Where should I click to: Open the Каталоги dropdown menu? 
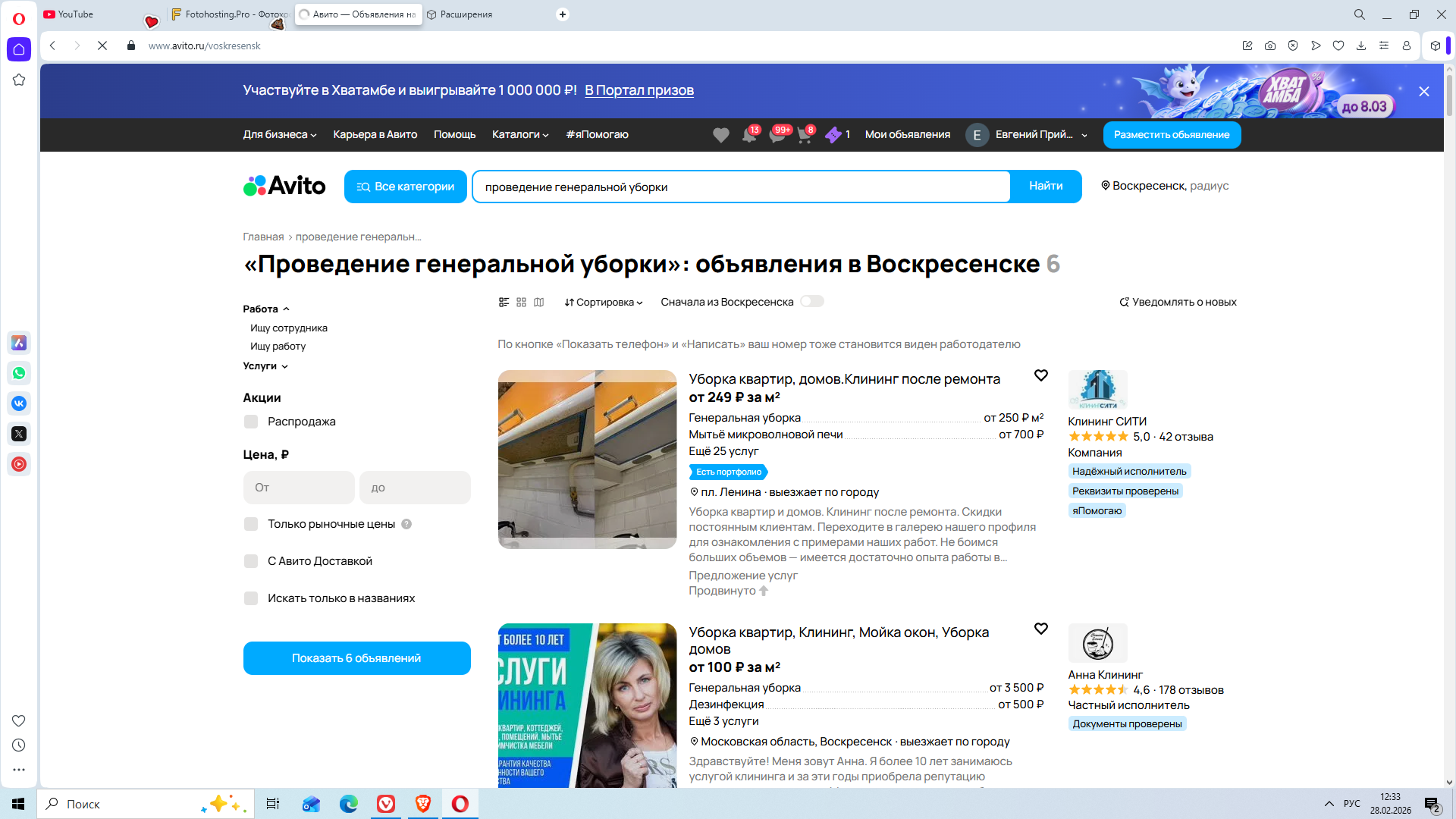519,135
